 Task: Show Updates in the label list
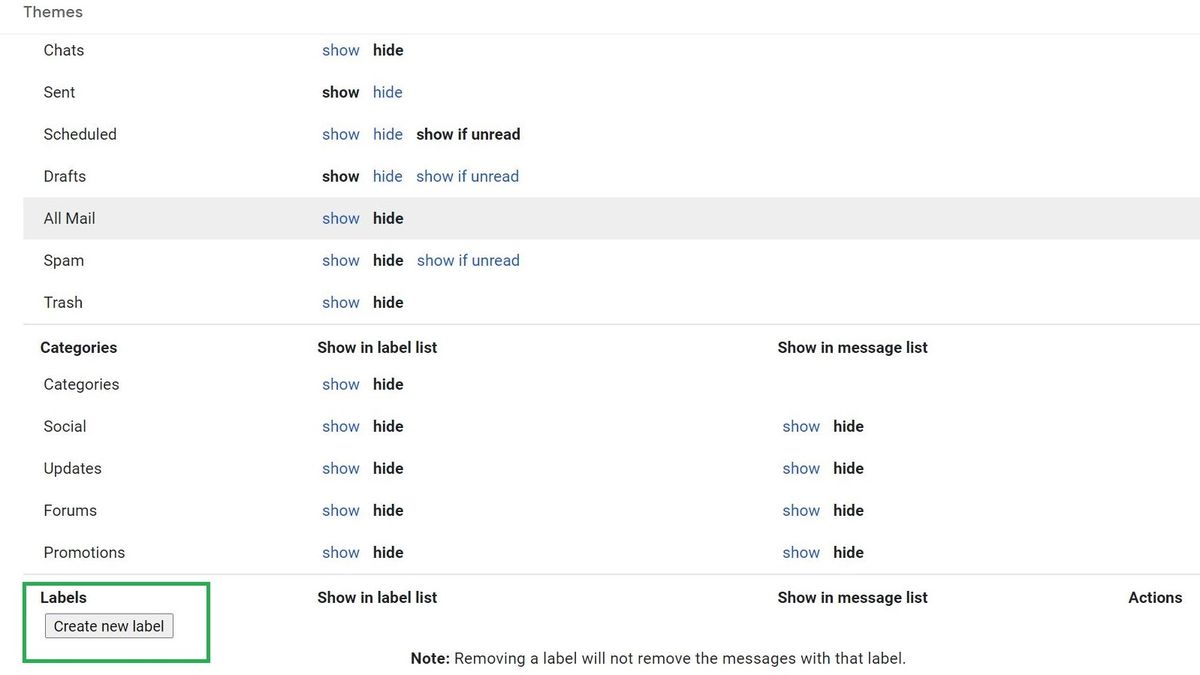pos(340,468)
